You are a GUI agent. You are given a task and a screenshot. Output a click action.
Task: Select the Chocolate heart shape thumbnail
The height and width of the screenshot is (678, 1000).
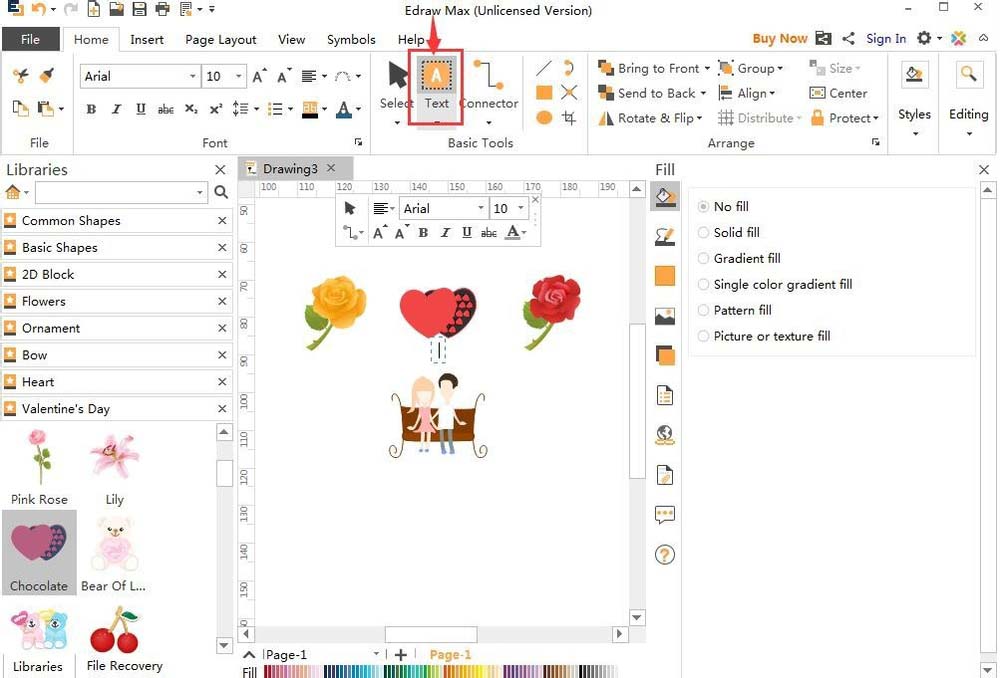(39, 545)
